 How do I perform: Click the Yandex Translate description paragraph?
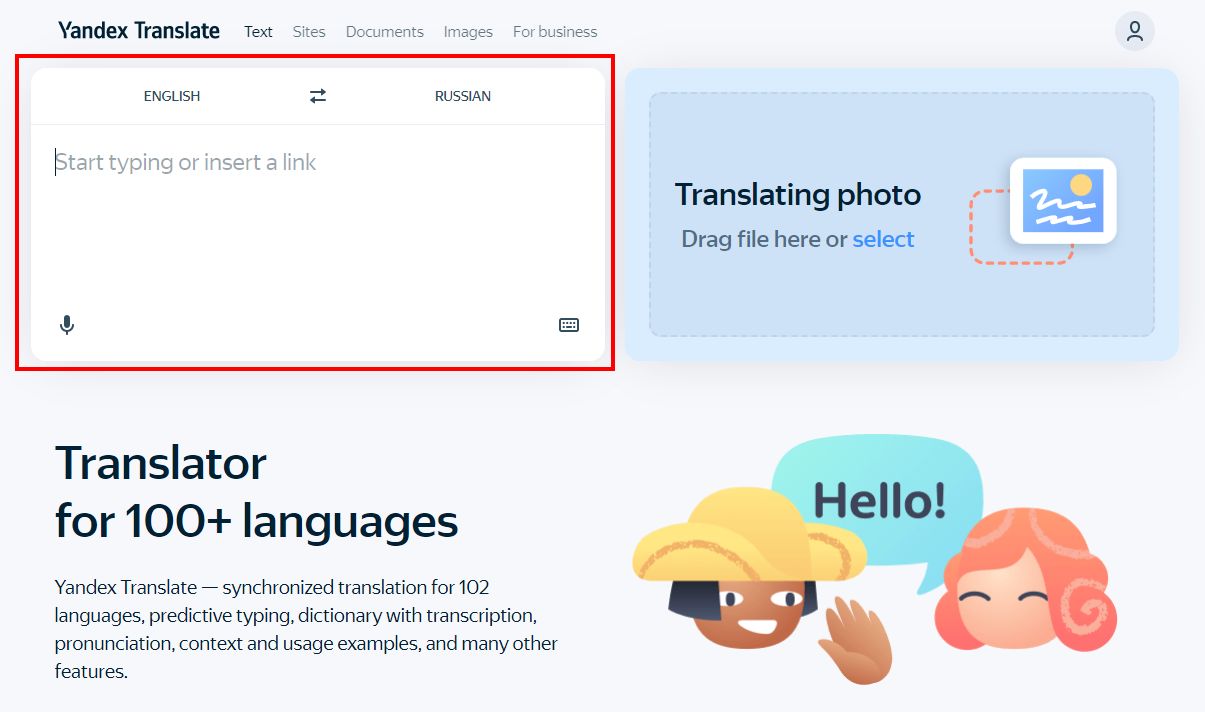pos(306,629)
